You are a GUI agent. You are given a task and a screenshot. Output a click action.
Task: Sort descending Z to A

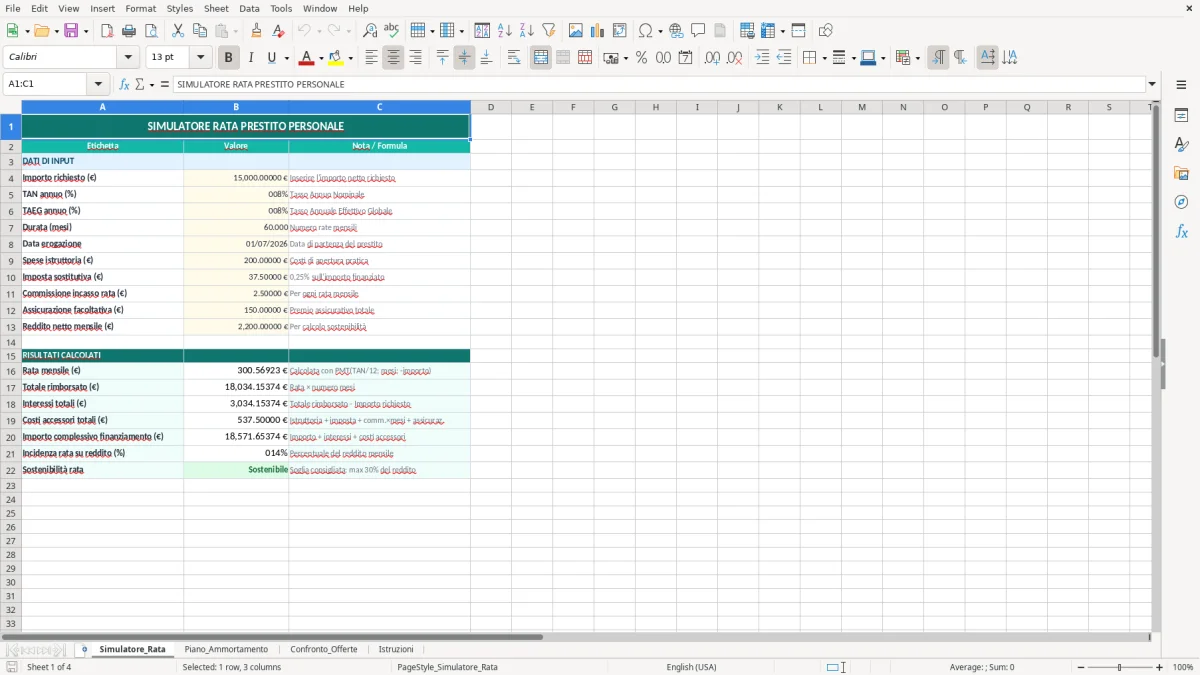coord(526,31)
